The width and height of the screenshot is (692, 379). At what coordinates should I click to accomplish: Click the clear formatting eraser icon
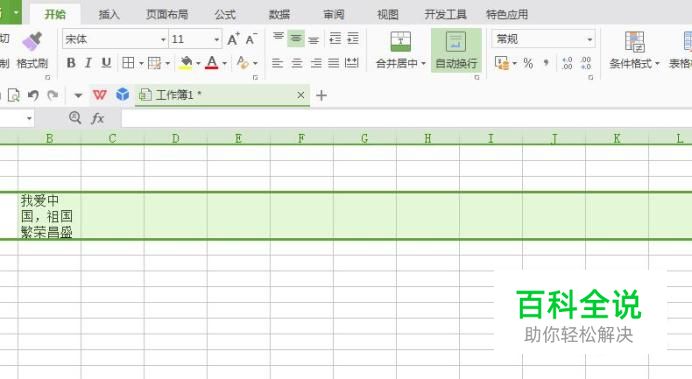point(242,63)
